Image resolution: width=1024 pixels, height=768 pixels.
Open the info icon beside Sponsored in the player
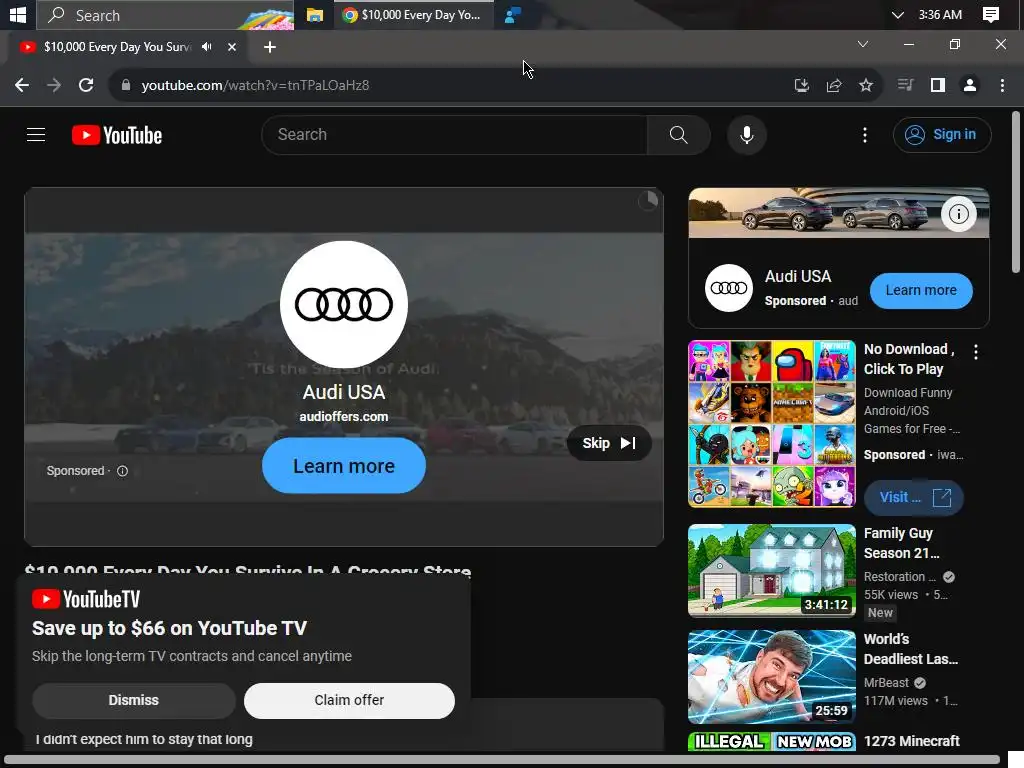122,471
